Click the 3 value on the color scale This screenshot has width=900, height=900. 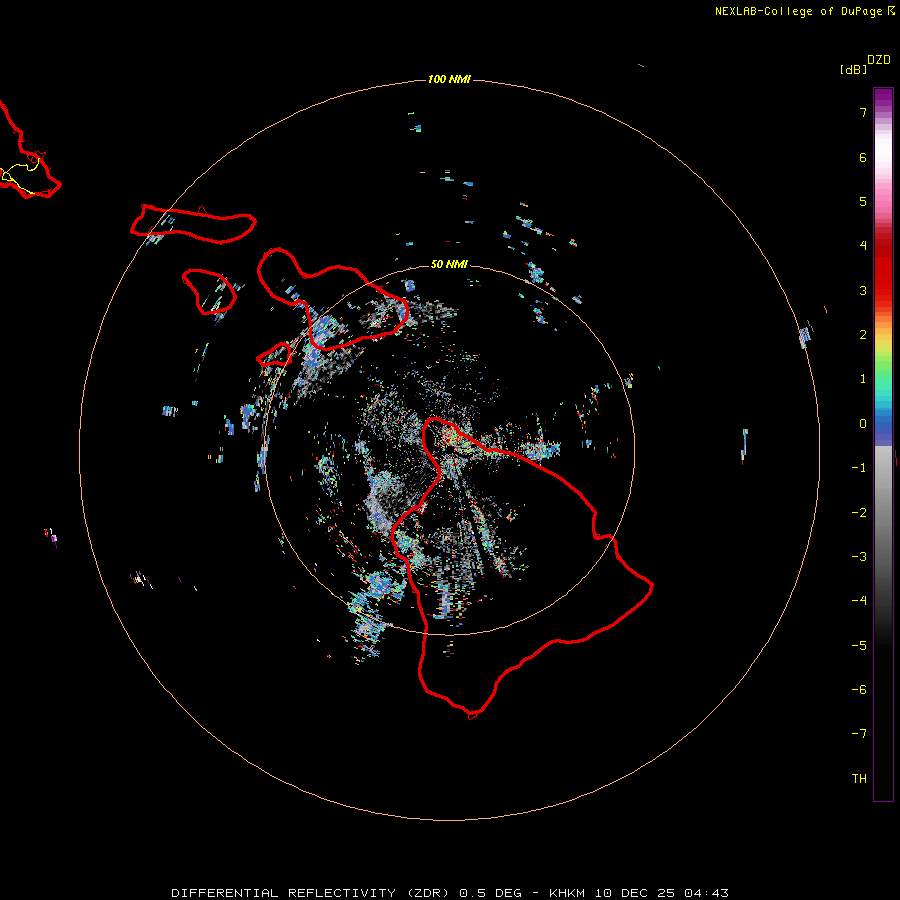click(863, 290)
